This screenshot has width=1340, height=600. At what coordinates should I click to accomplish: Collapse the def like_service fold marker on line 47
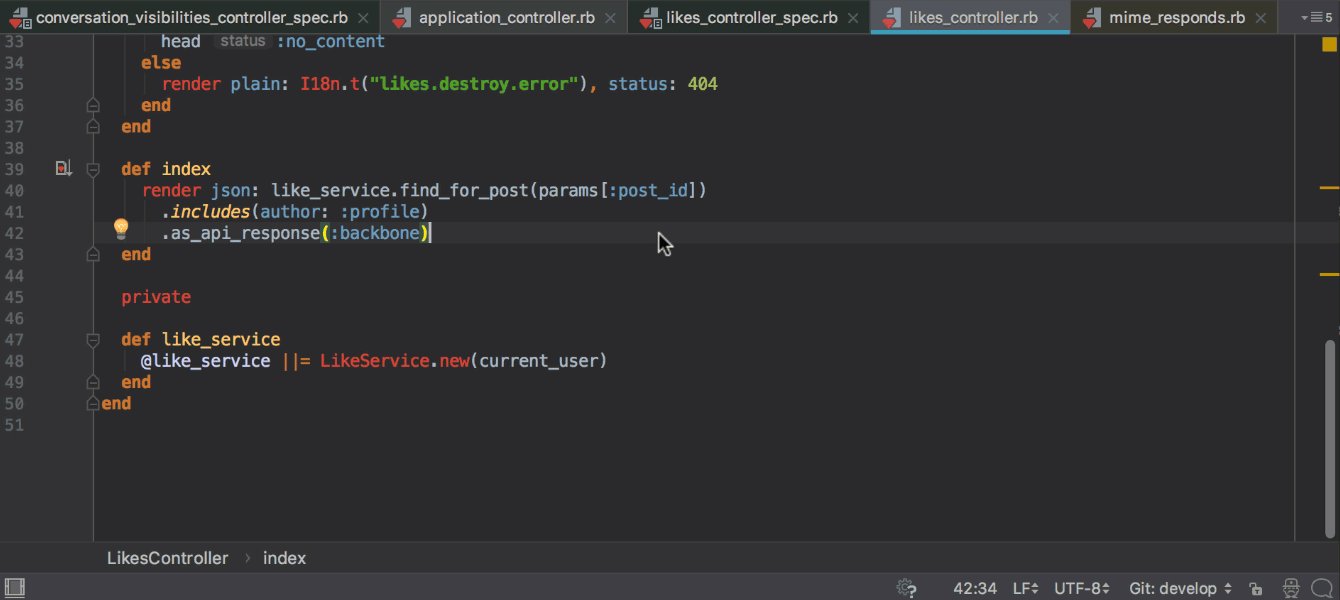click(93, 340)
